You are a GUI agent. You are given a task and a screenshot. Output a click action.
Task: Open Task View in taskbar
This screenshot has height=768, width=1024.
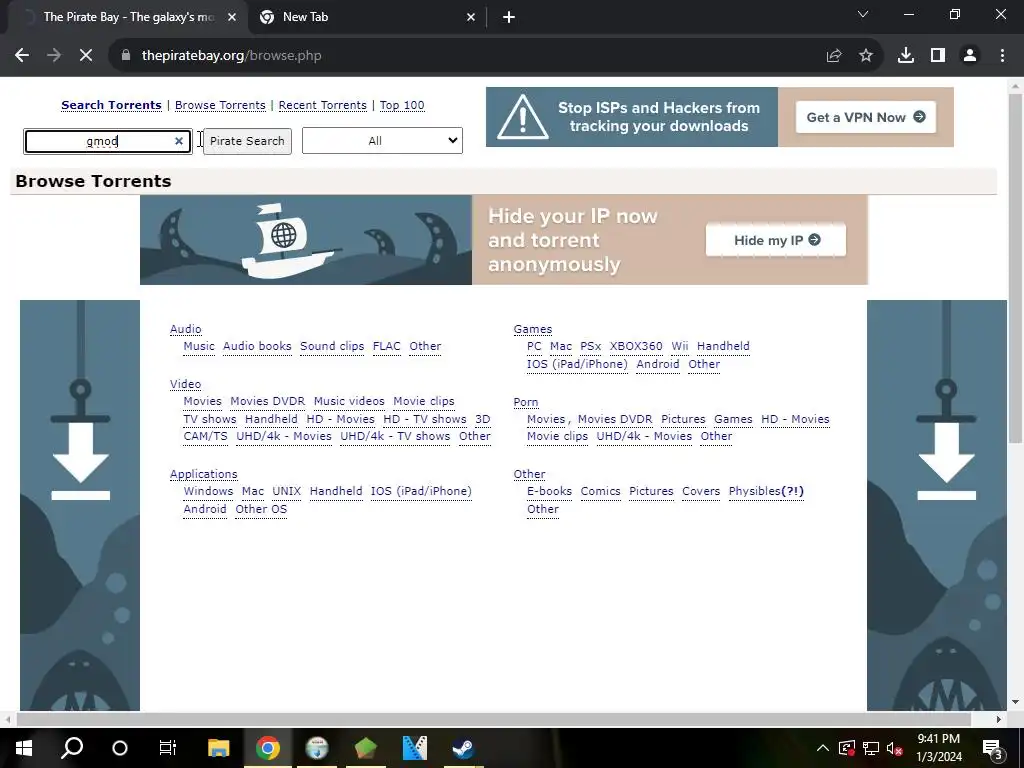168,748
